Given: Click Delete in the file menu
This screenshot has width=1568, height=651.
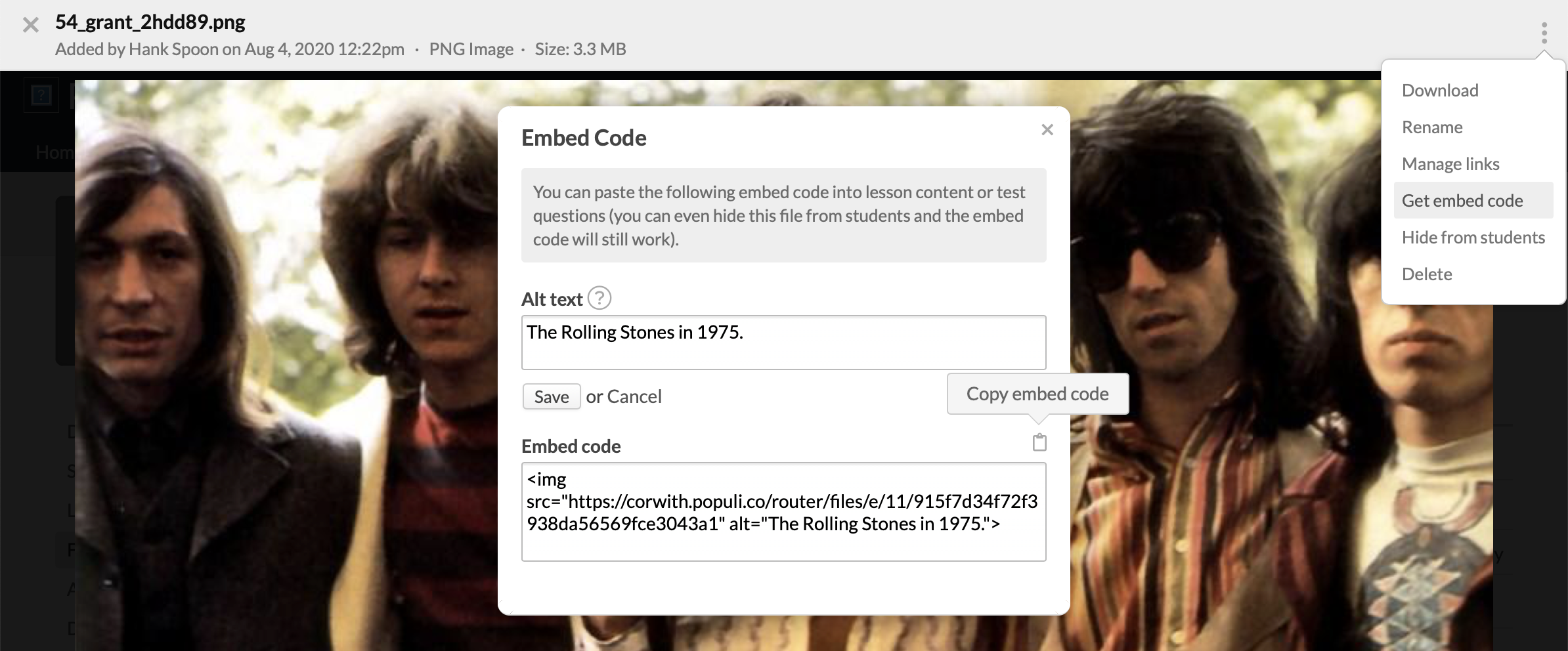Looking at the screenshot, I should coord(1427,274).
